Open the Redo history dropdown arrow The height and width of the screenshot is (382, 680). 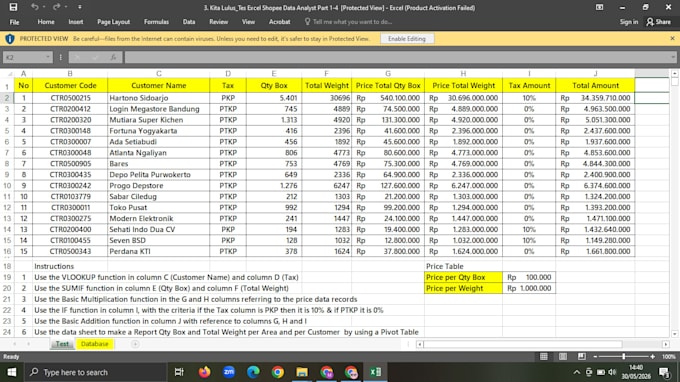tap(66, 7)
